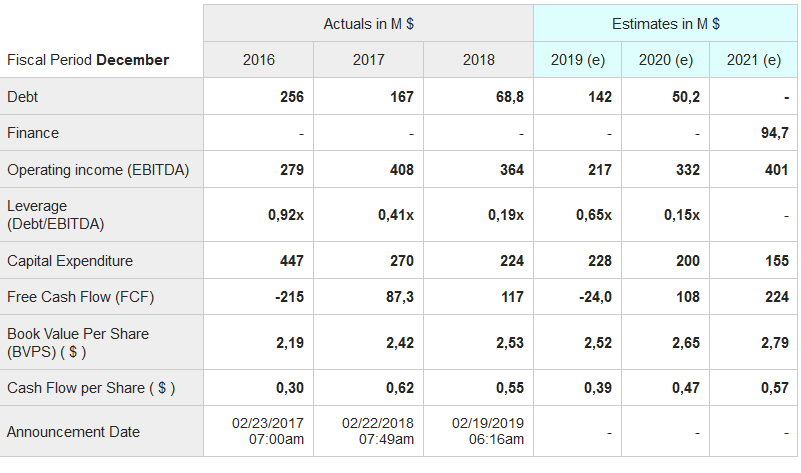Select the Cash Flow per Share label

(x=91, y=388)
